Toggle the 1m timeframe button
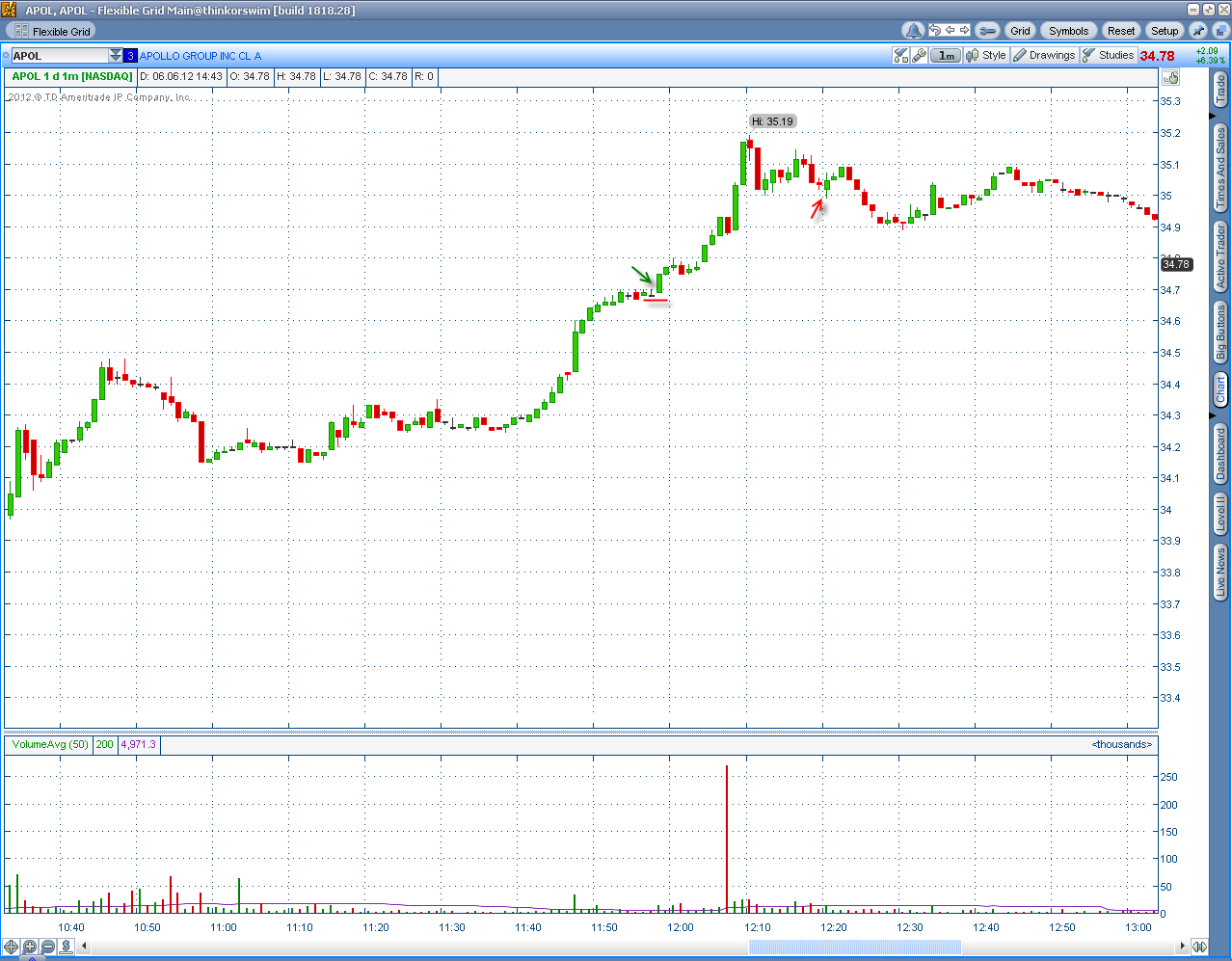Image resolution: width=1232 pixels, height=961 pixels. (947, 56)
